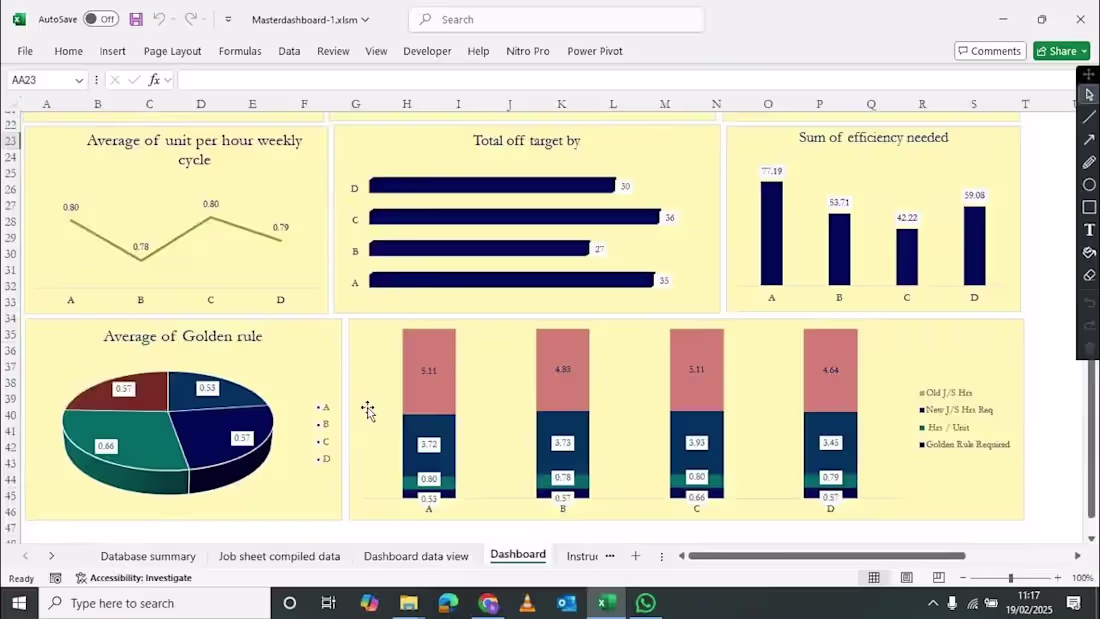This screenshot has width=1100, height=619.
Task: Click Save in the Quick Access Toolbar
Action: tap(135, 19)
